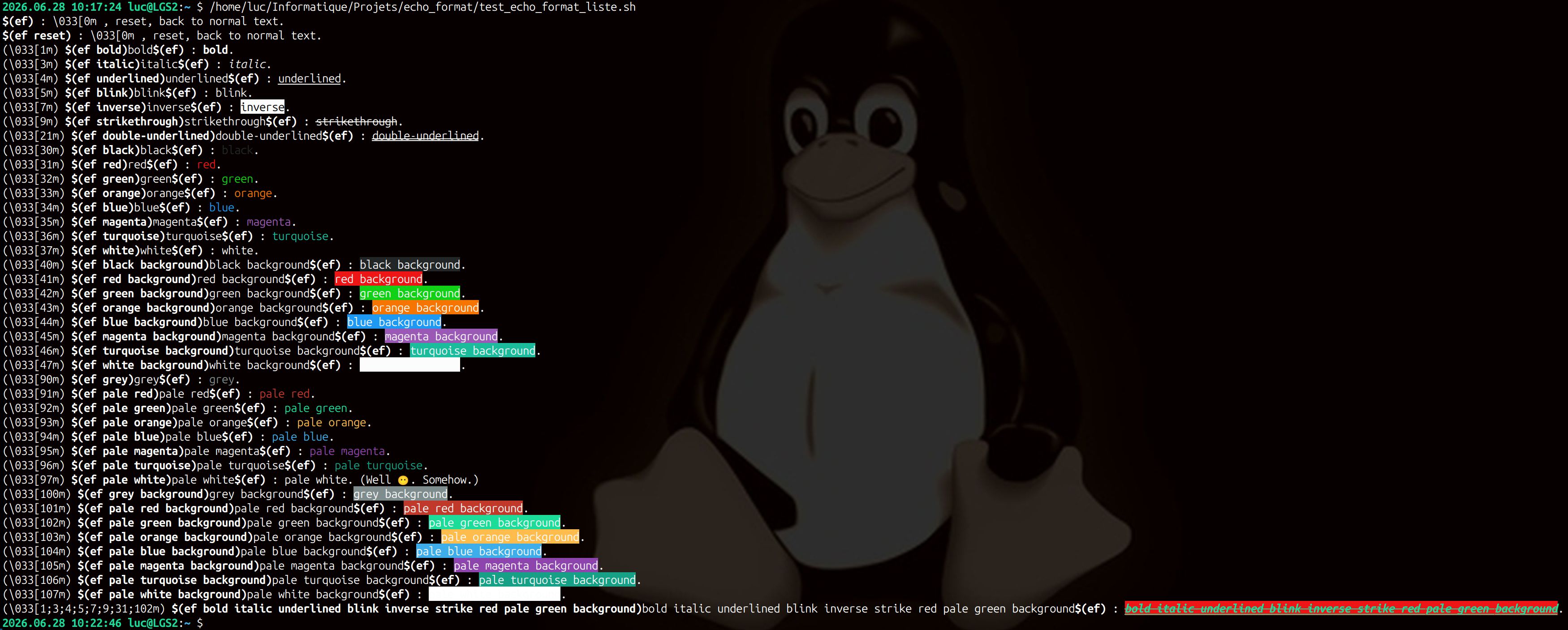Click the turquoise background highlighted text

473,351
